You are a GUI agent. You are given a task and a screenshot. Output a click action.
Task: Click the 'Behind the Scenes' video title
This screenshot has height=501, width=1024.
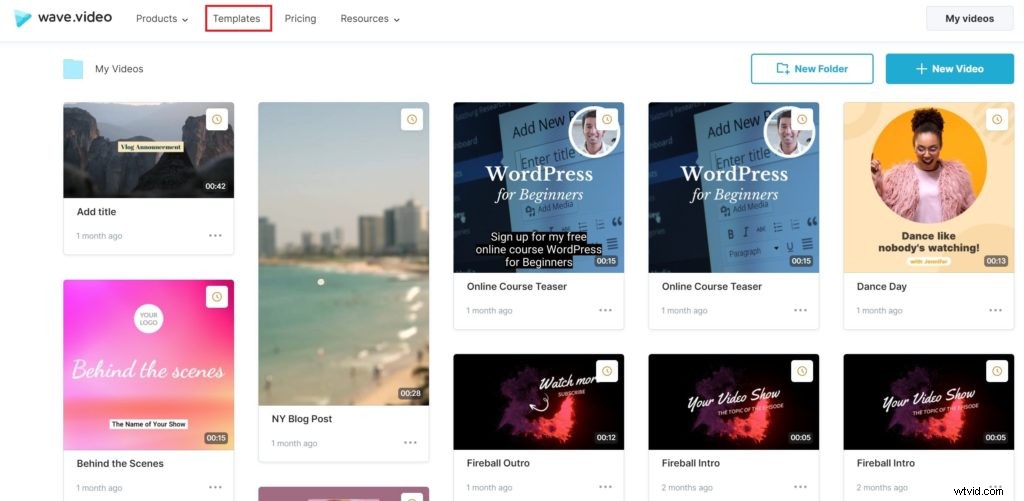pos(120,463)
